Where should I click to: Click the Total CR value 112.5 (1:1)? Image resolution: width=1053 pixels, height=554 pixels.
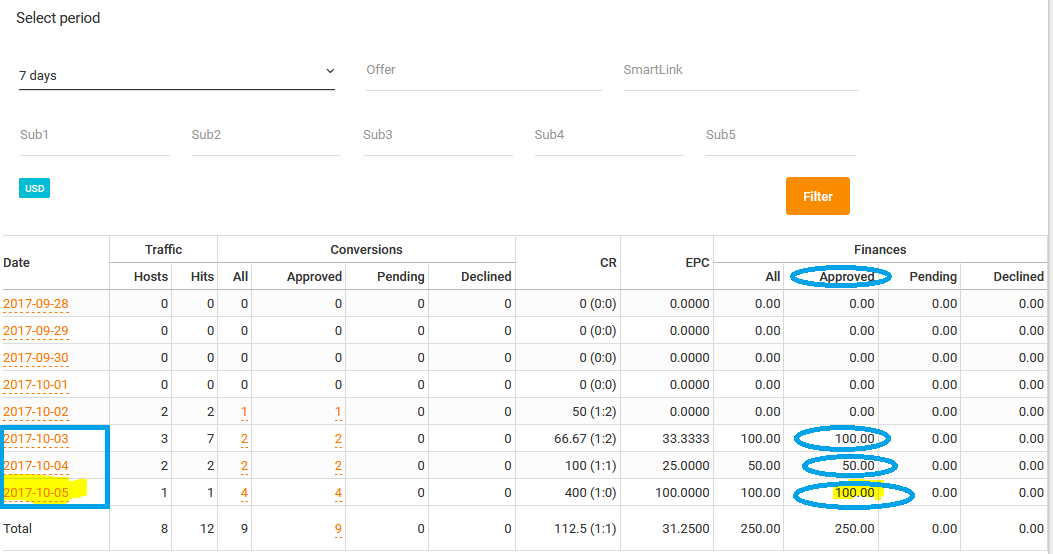tap(585, 528)
